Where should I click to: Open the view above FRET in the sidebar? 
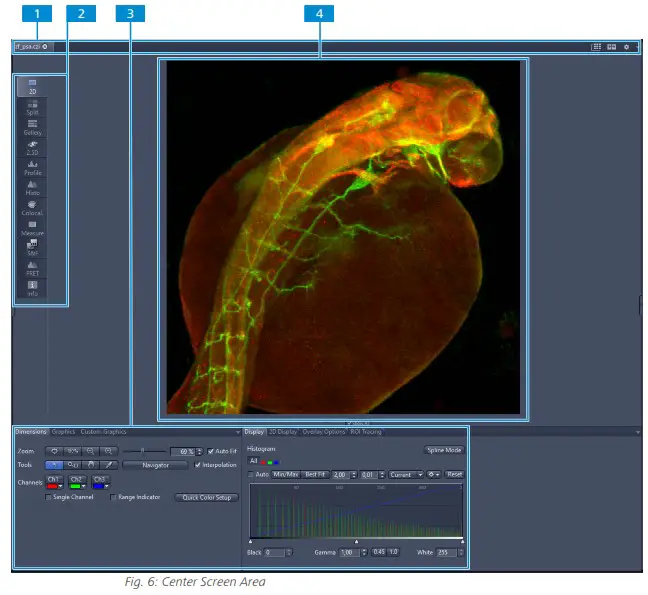[32, 248]
